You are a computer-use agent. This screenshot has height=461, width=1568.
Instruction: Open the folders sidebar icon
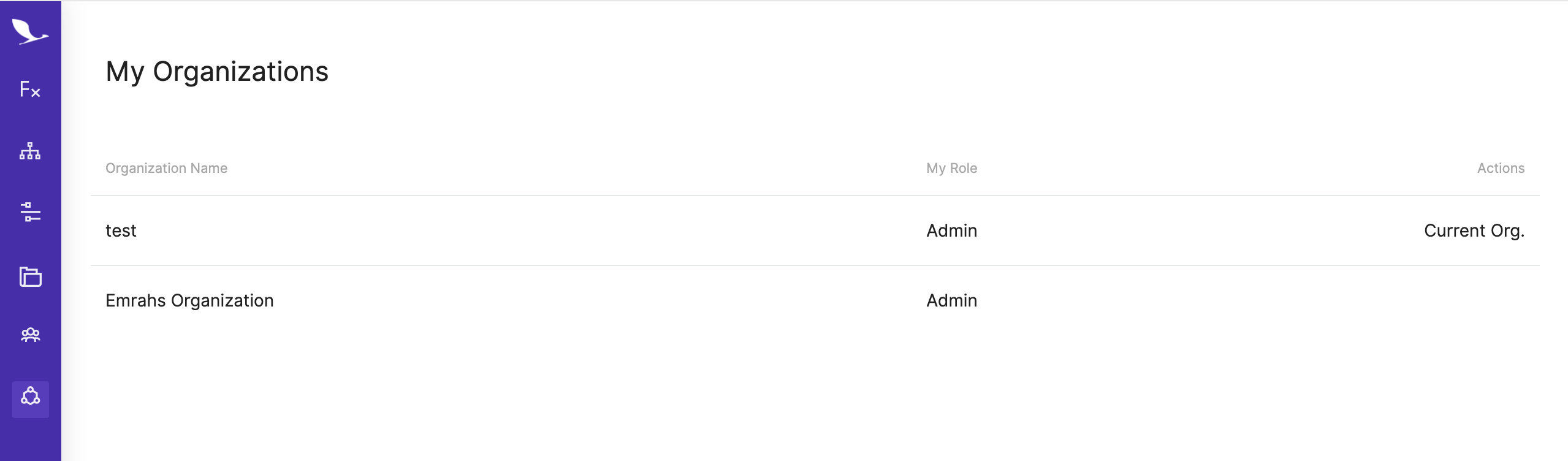click(30, 276)
